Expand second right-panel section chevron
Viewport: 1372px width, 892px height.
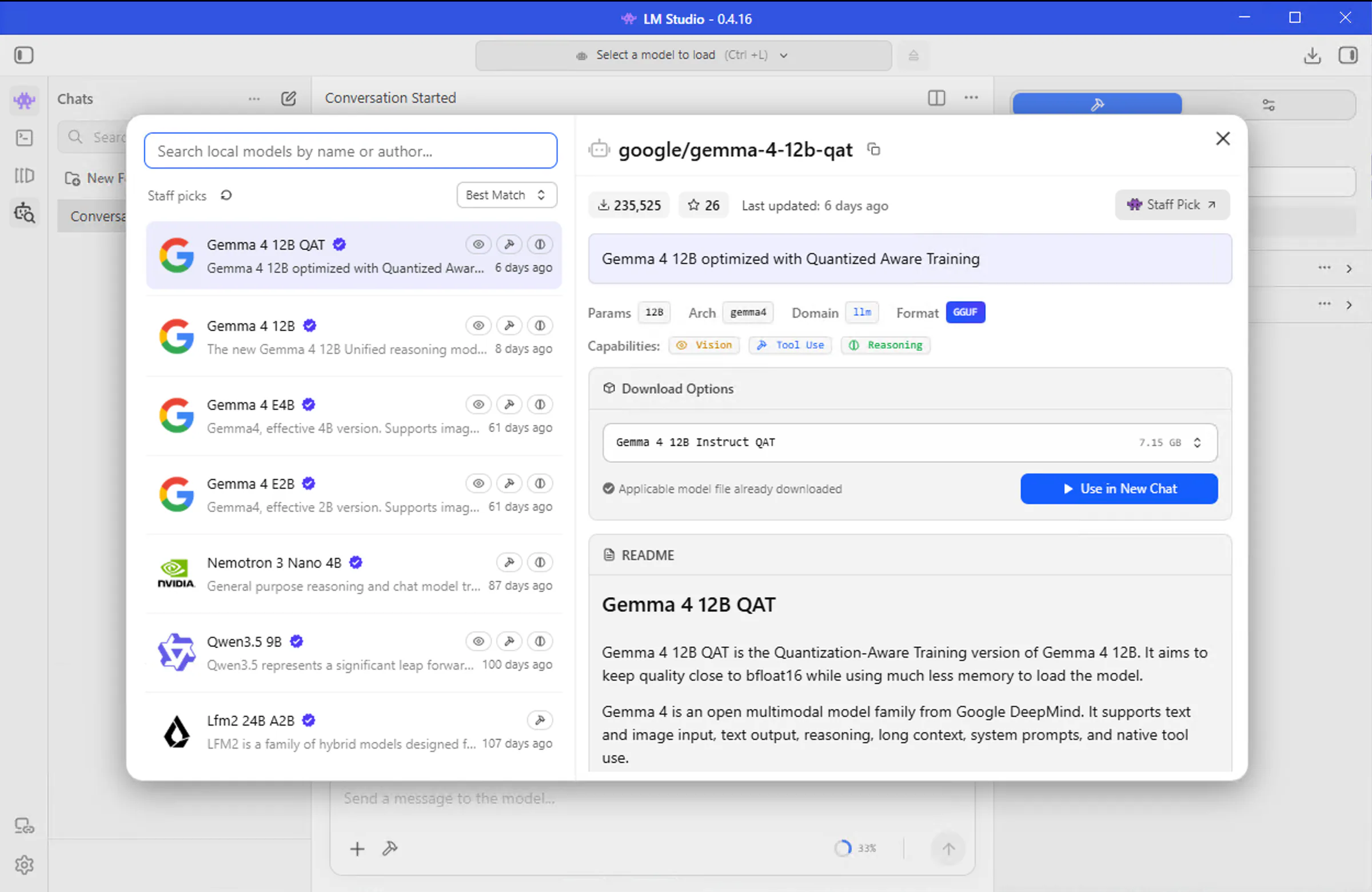[1349, 305]
